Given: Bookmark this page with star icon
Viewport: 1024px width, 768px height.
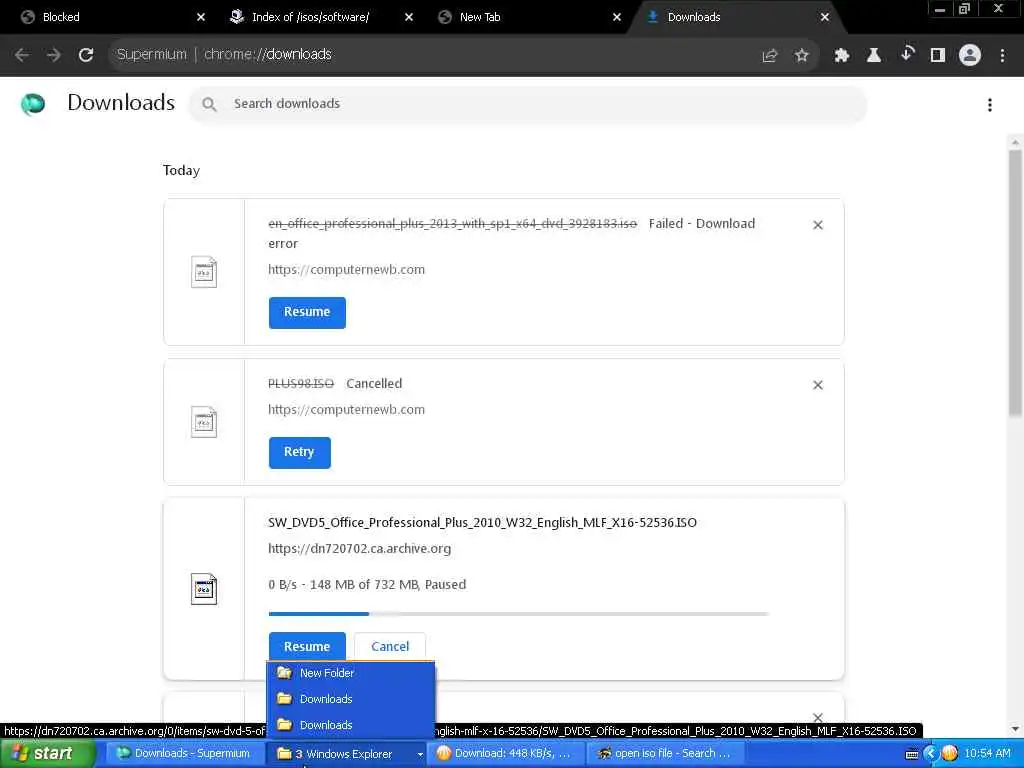Looking at the screenshot, I should coord(801,56).
